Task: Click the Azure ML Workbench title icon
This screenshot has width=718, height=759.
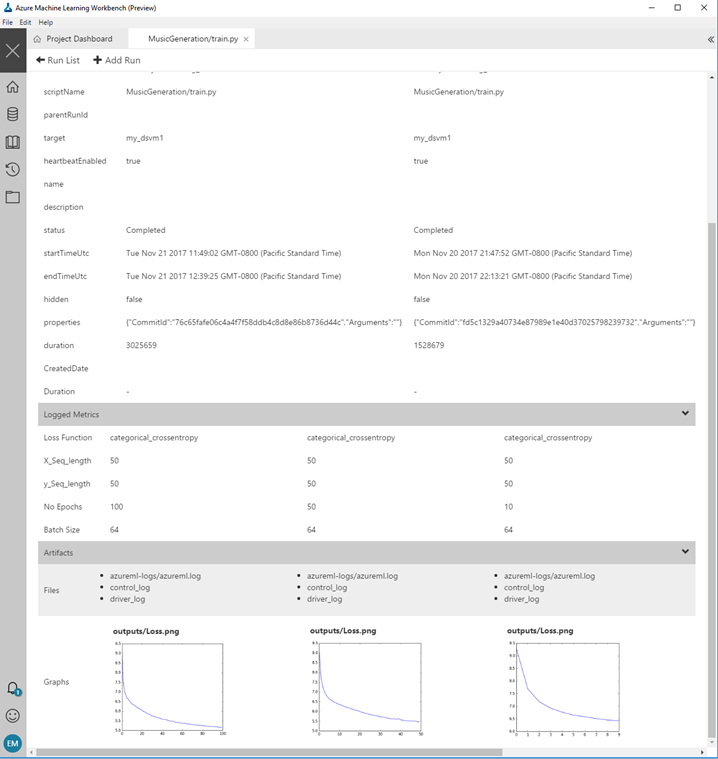Action: (x=8, y=8)
